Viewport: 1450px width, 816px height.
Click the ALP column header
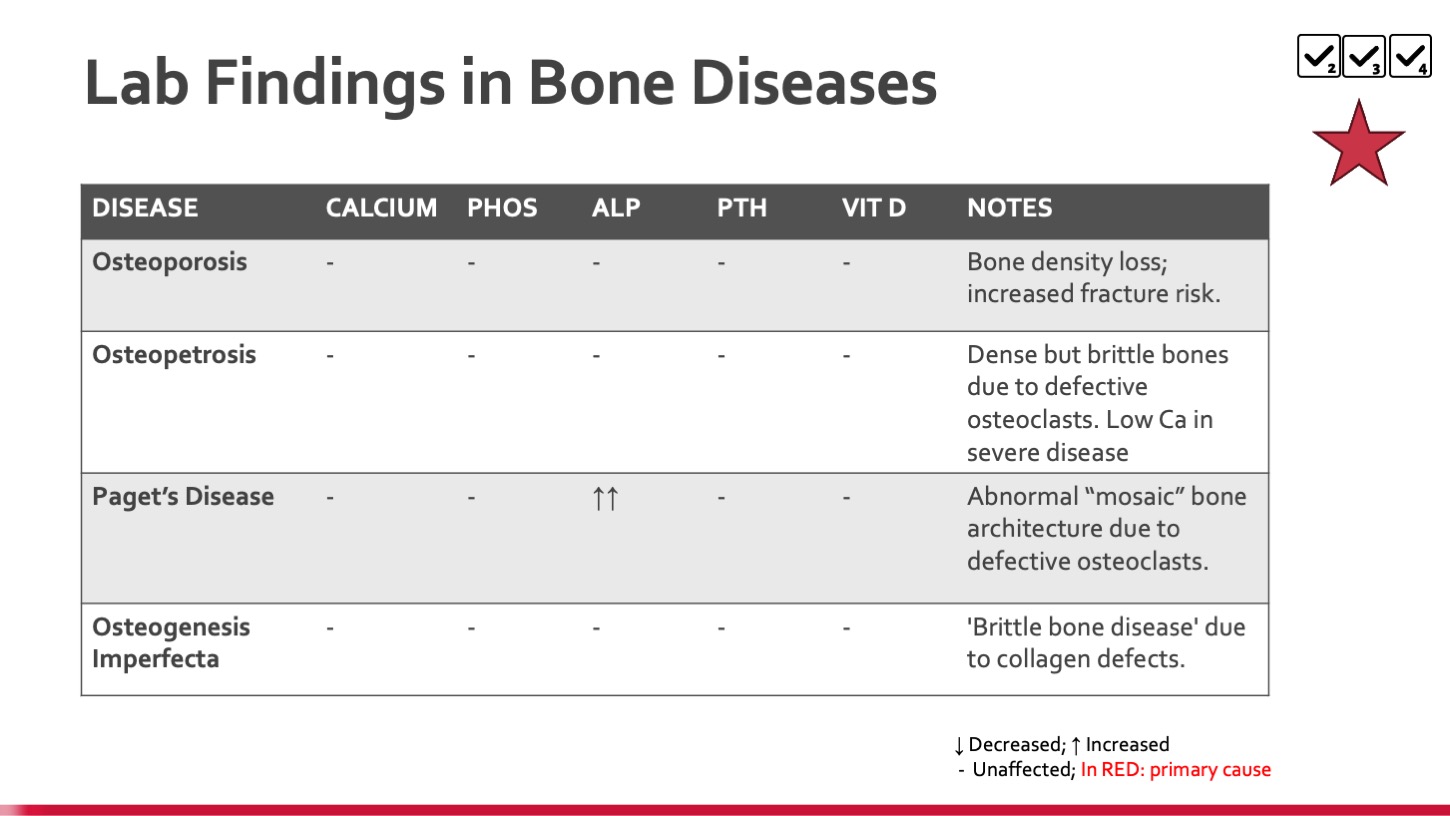pos(616,208)
